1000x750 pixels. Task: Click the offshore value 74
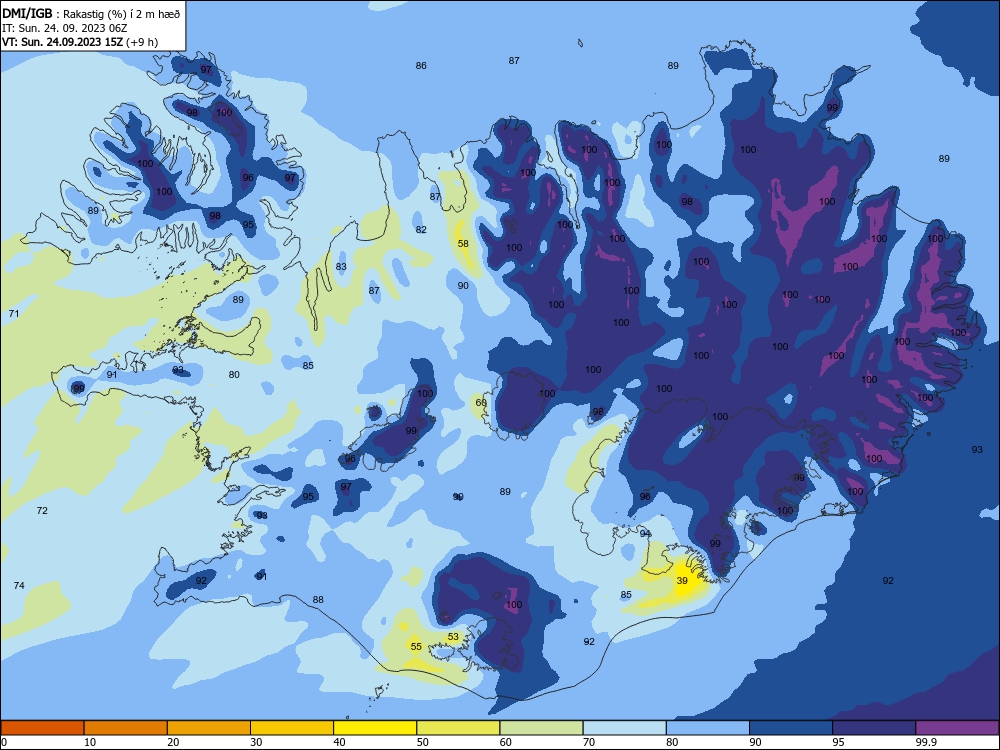tap(19, 585)
